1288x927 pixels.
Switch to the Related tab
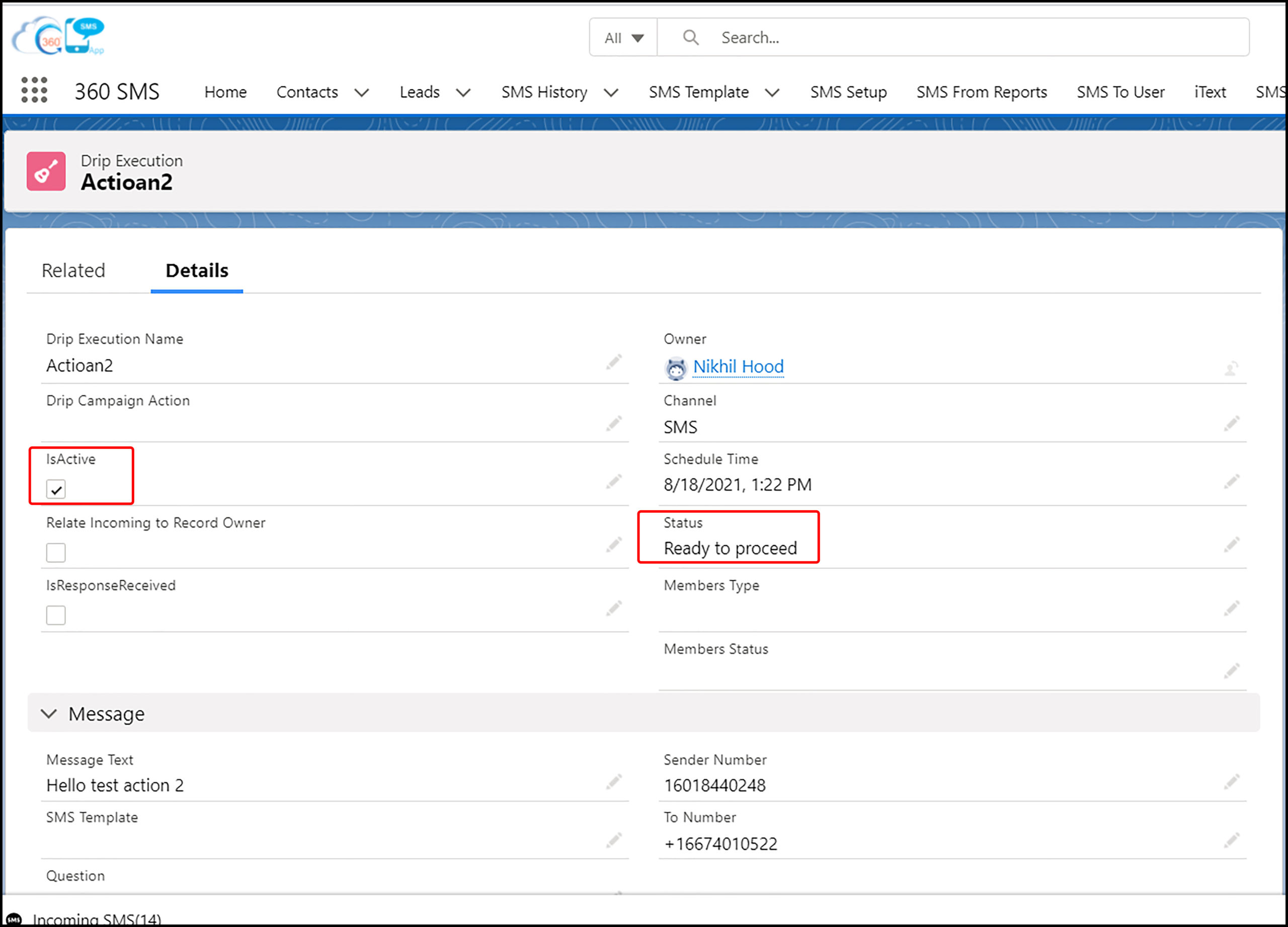click(x=73, y=270)
